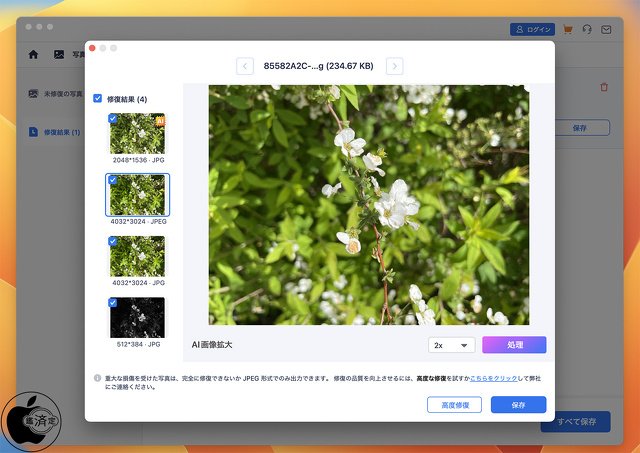Open the home icon in background window

point(33,54)
